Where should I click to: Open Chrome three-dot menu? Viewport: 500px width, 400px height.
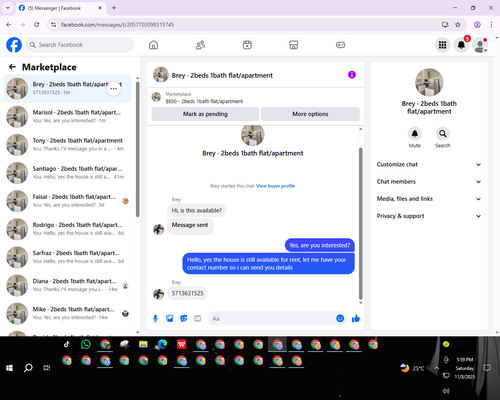[x=491, y=24]
